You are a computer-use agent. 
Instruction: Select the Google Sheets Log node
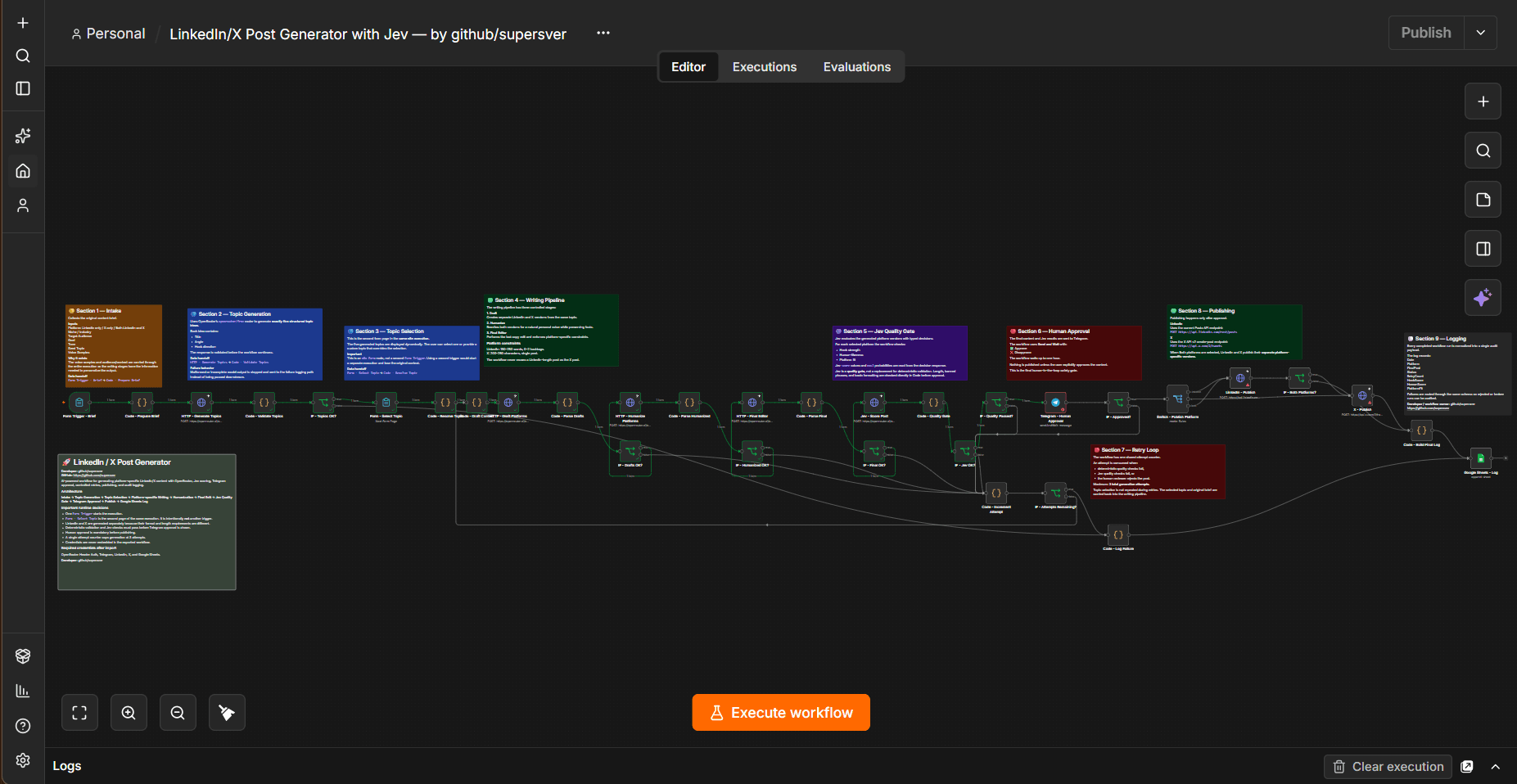click(1480, 458)
